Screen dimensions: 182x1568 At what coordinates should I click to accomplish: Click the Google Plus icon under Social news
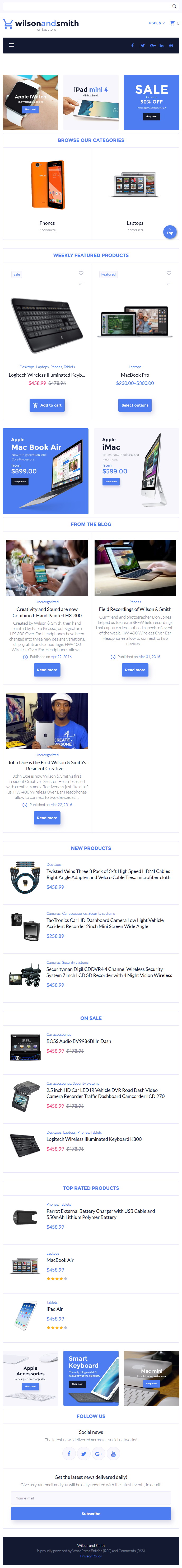click(x=98, y=1454)
